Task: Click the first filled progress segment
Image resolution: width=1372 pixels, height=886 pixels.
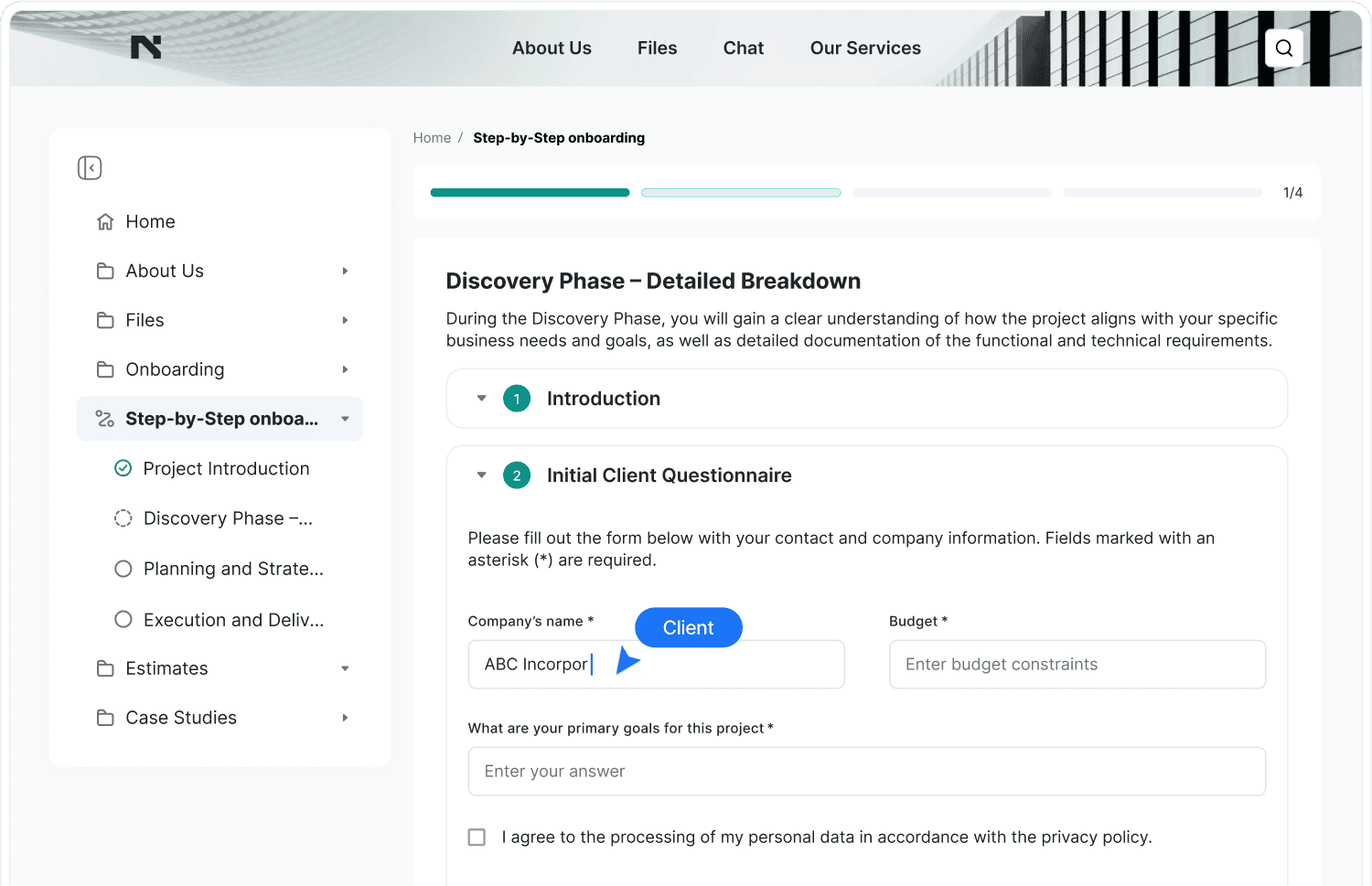Action: click(530, 193)
